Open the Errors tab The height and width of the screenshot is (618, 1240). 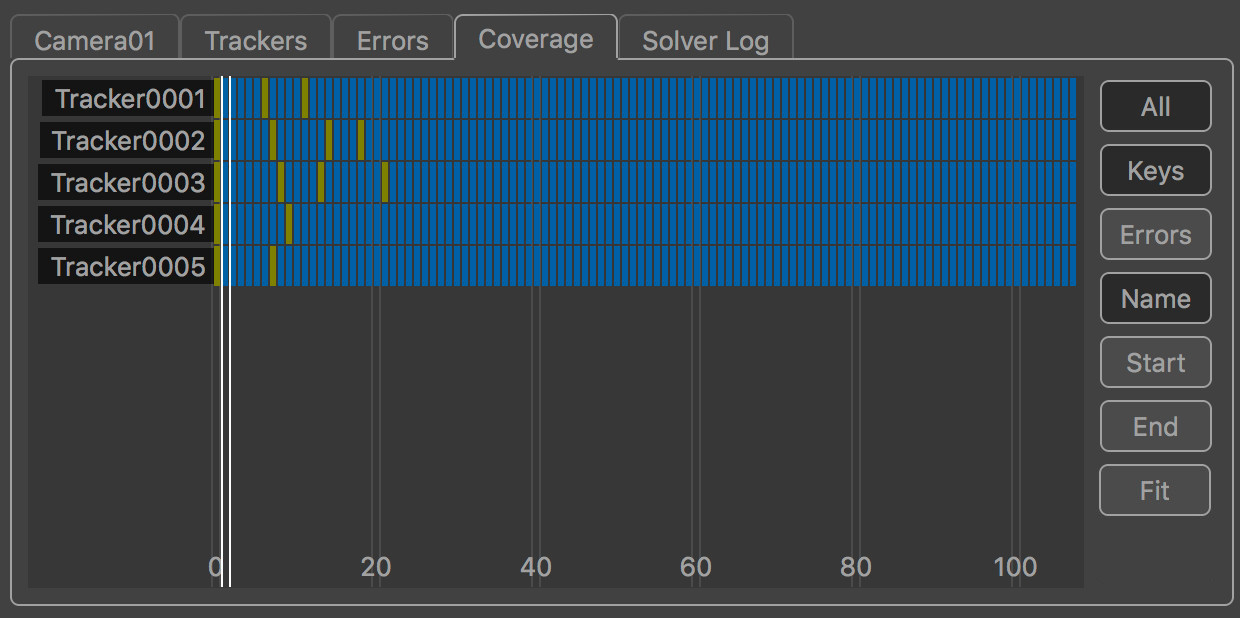(x=392, y=40)
